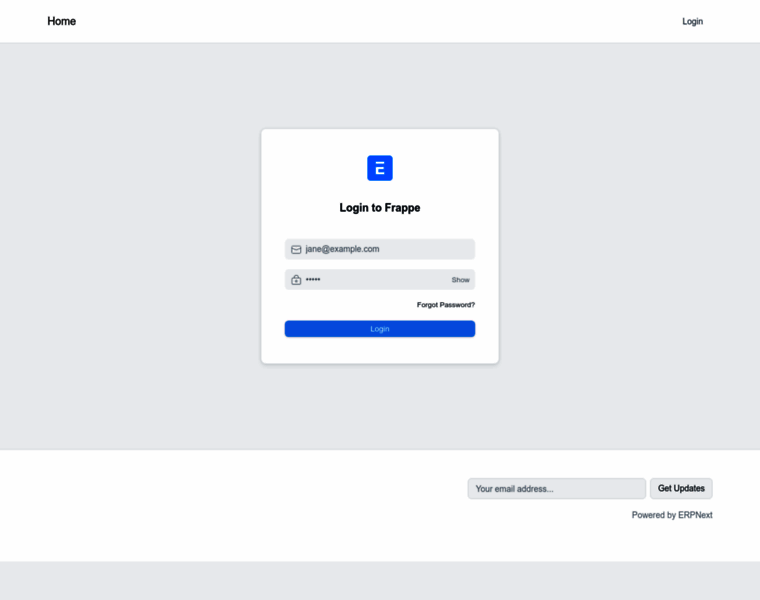Screen dimensions: 760x600
Task: Focus the jane@example.com email field
Action: pos(380,249)
